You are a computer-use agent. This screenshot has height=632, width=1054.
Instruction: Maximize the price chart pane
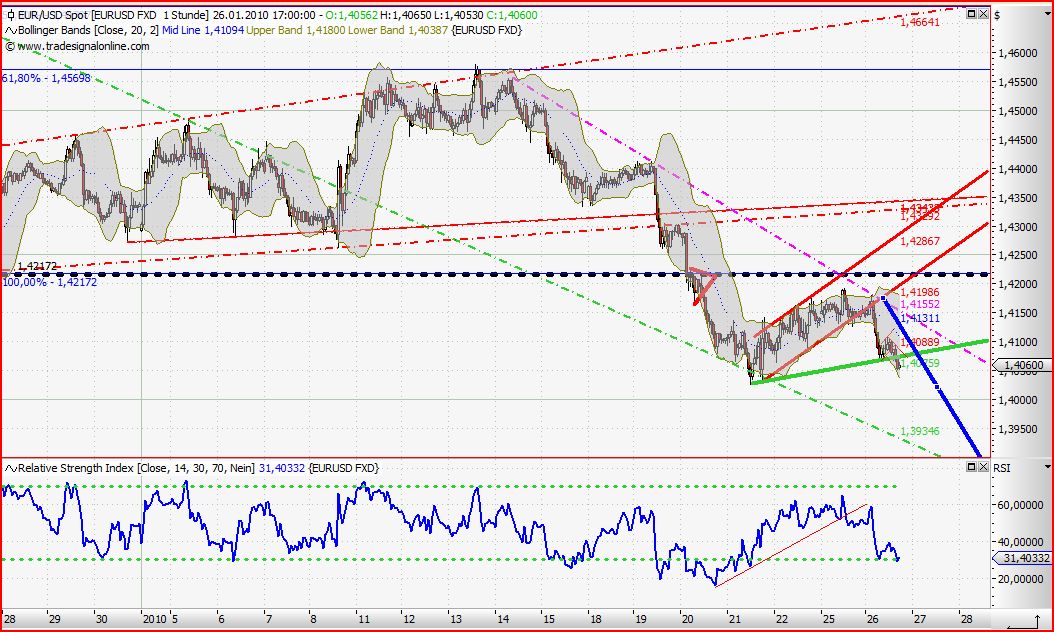pos(973,13)
